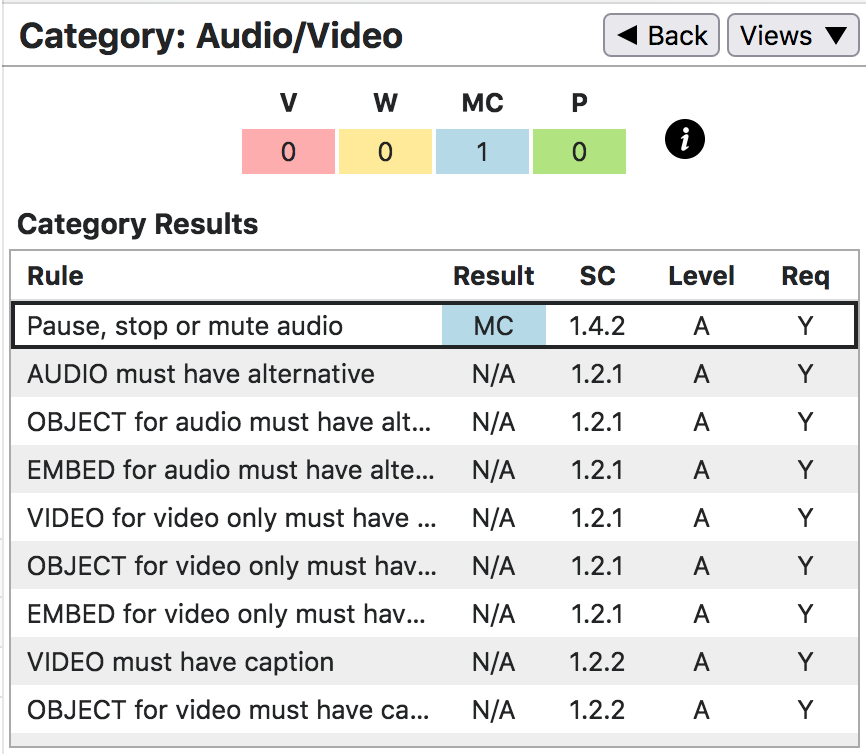Viewport: 866px width, 754px height.
Task: Open 'VIDEO must have caption' rule
Action: pos(180,662)
